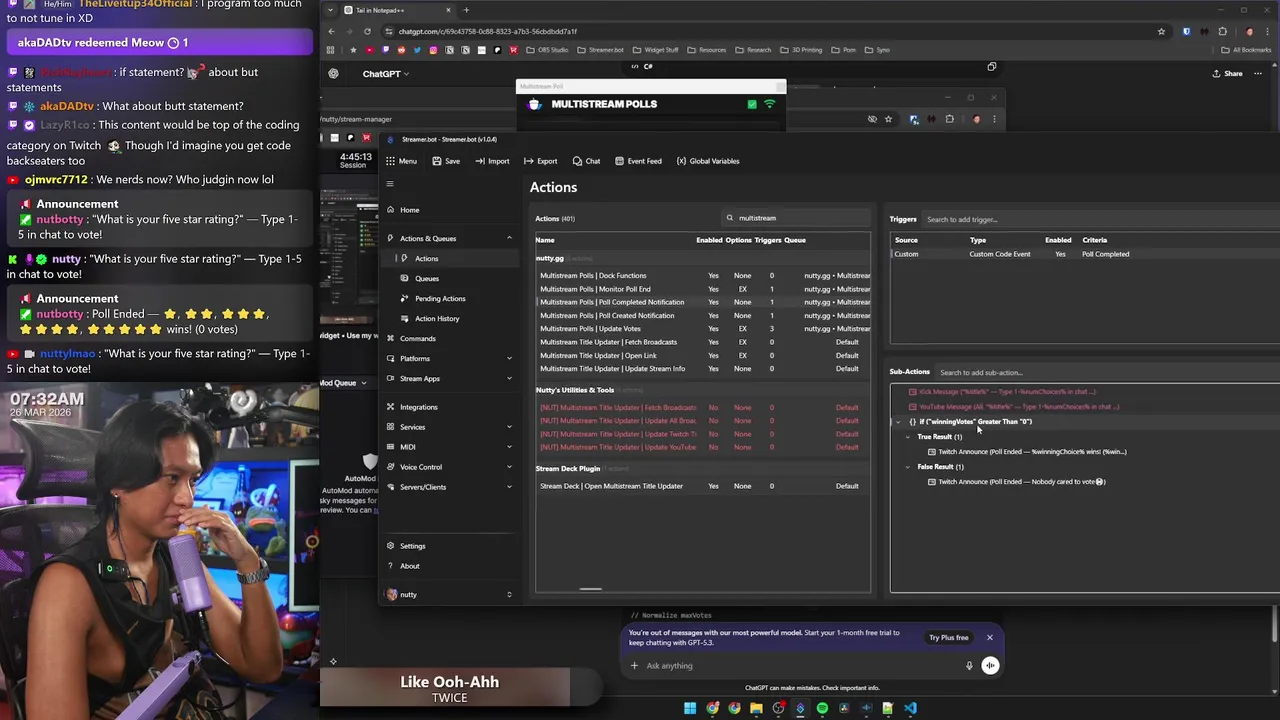Click the ChatGPT microphone dictation icon
Viewport: 1280px width, 720px height.
969,666
